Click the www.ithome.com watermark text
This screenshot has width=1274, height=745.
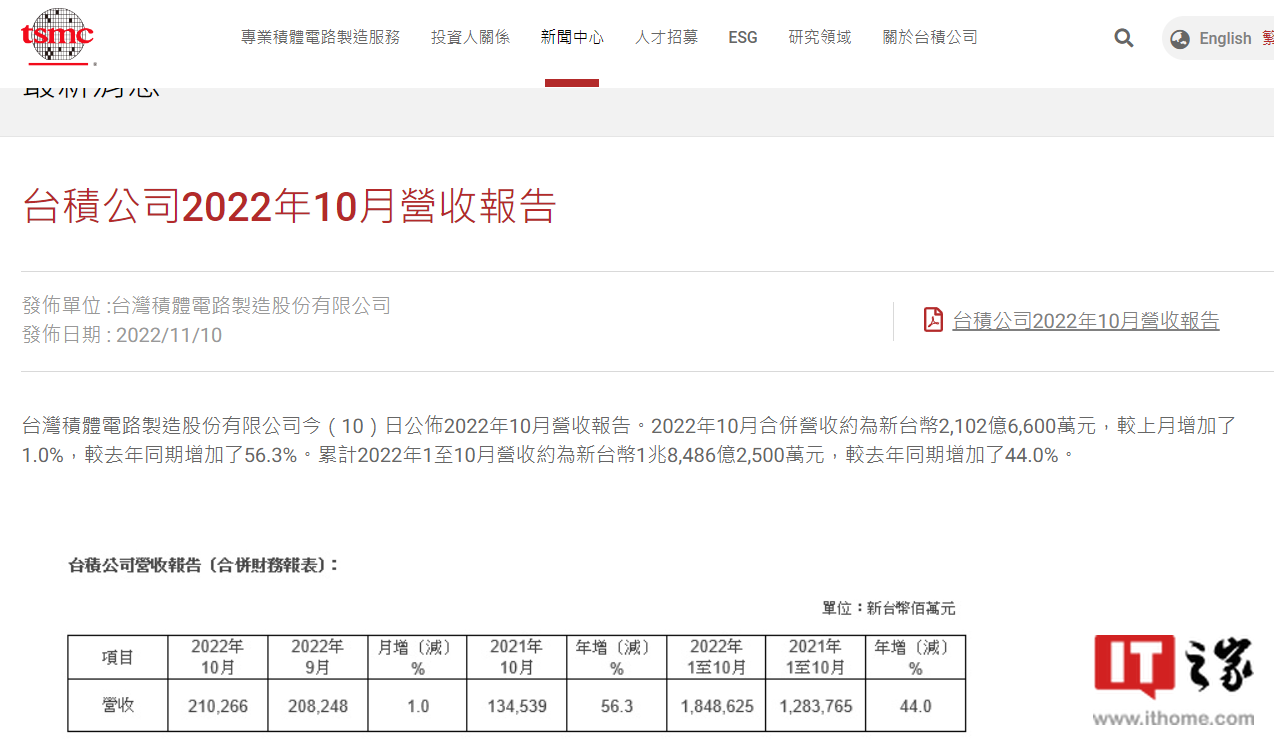[x=1173, y=718]
